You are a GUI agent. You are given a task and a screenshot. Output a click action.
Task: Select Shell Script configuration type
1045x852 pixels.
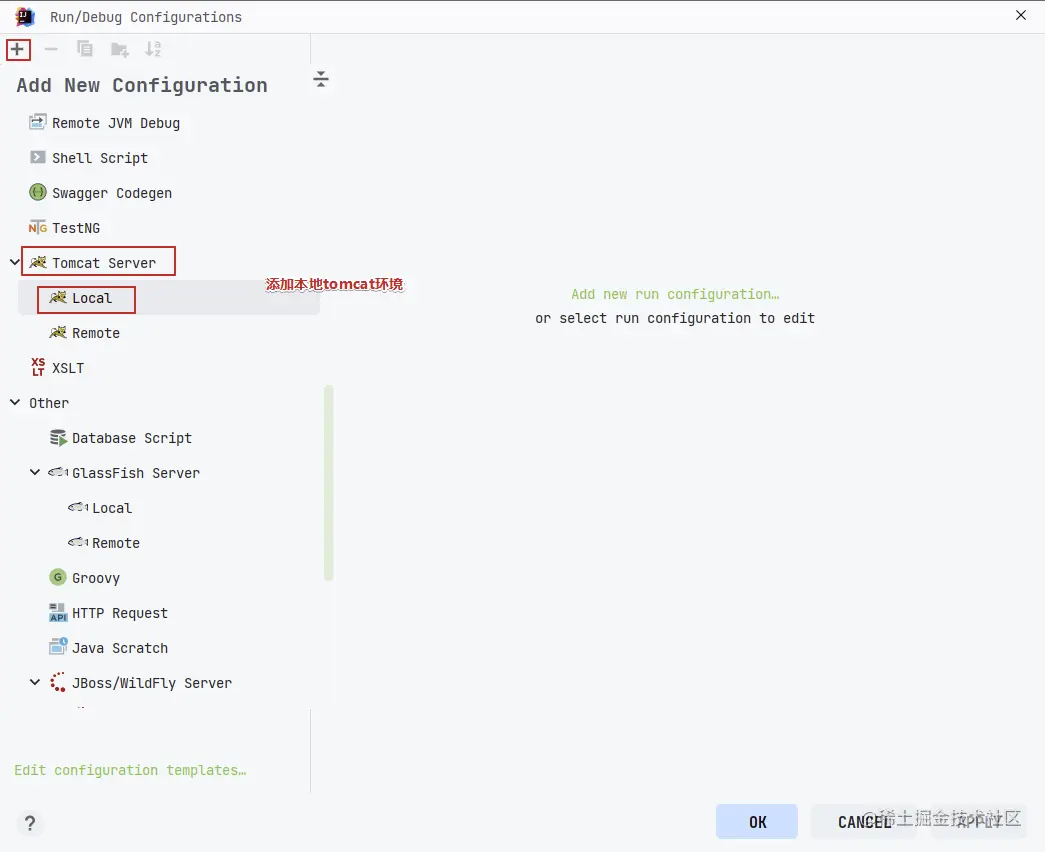pos(100,158)
